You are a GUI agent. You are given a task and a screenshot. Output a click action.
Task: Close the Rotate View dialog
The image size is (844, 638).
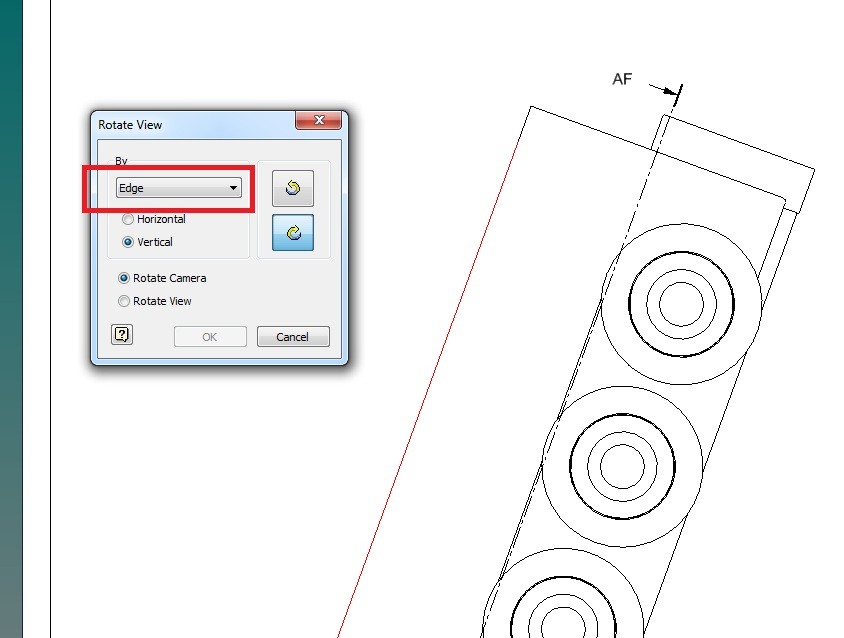coord(319,121)
